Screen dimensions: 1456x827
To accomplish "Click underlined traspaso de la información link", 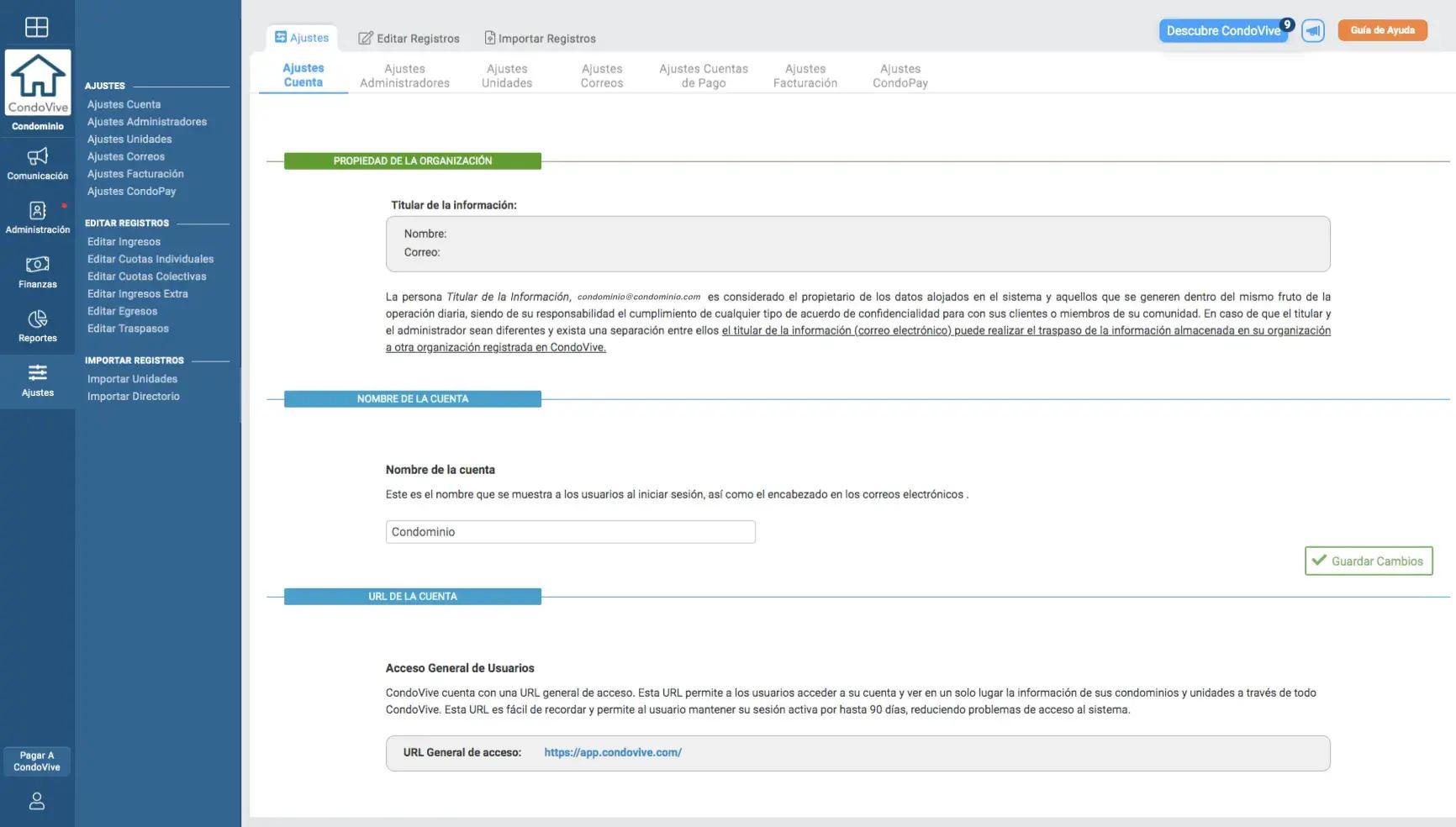I will [857, 339].
